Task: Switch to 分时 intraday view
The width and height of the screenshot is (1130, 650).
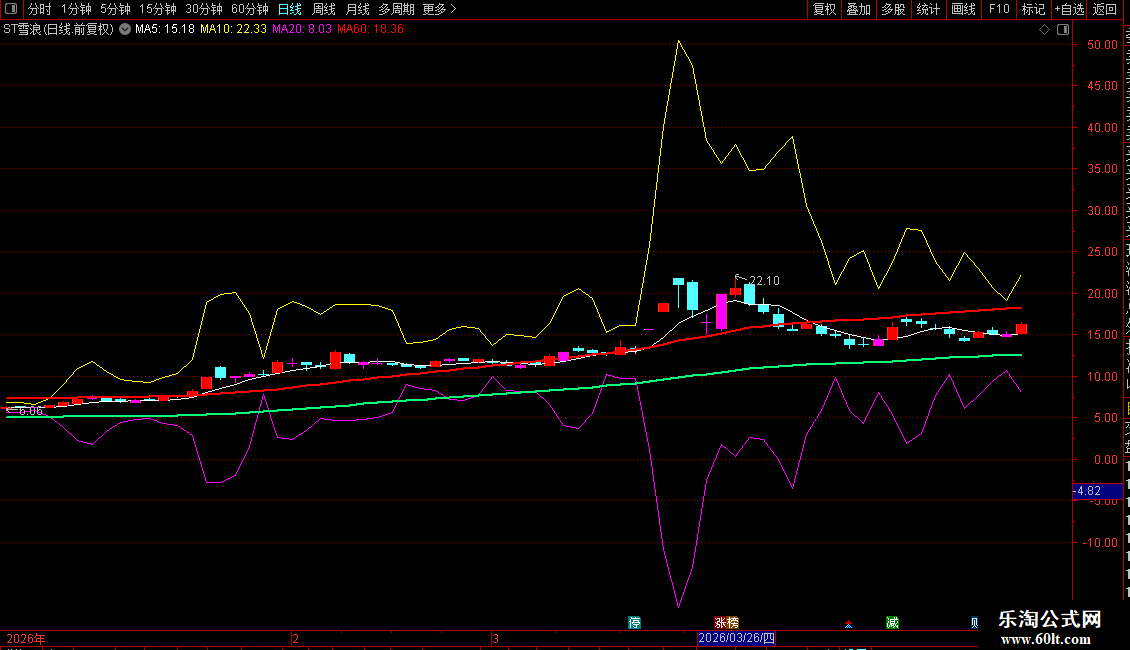Action: point(40,9)
